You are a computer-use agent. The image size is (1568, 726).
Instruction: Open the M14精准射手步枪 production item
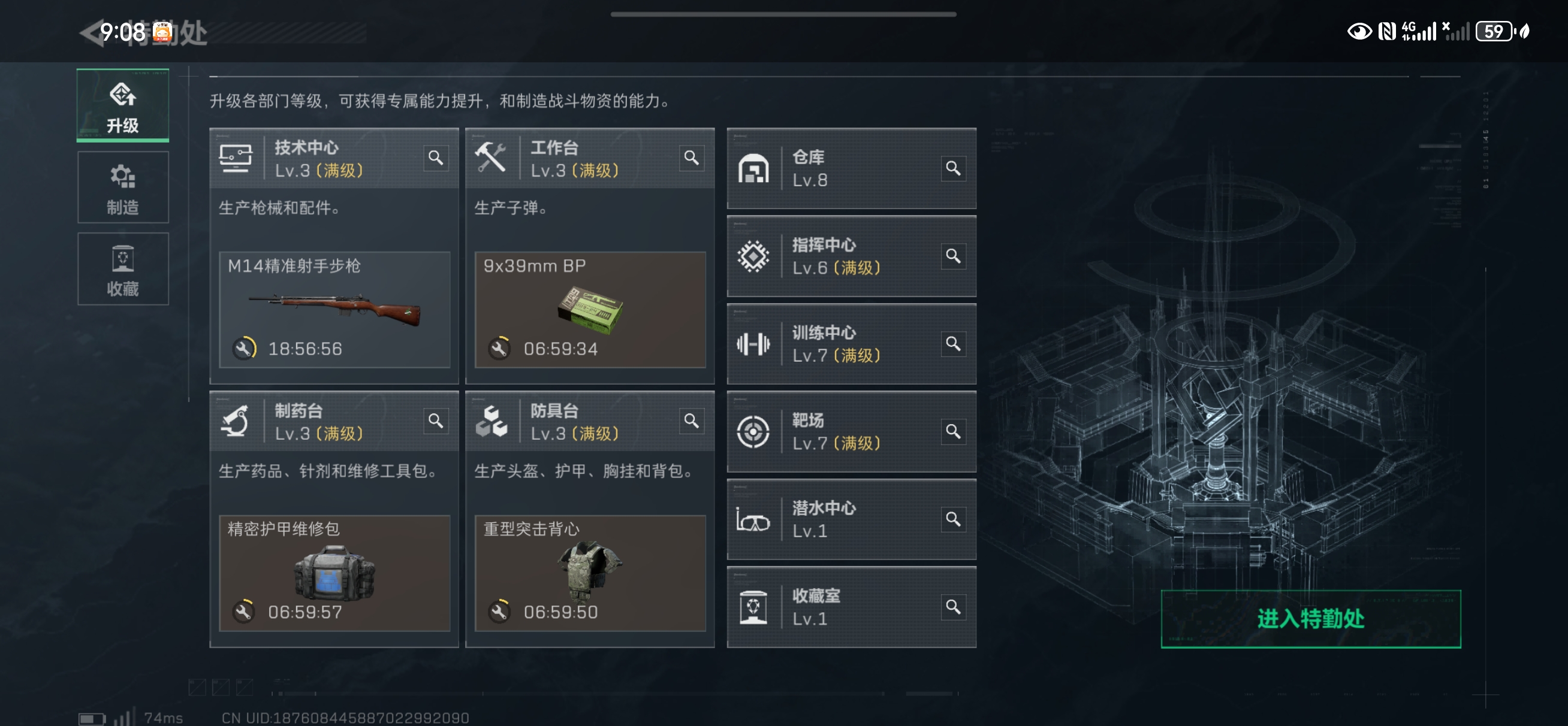pyautogui.click(x=335, y=310)
